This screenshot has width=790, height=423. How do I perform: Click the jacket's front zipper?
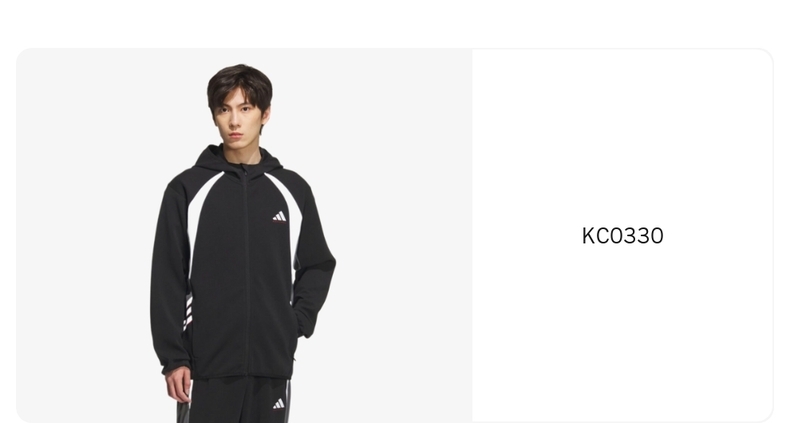(246, 272)
